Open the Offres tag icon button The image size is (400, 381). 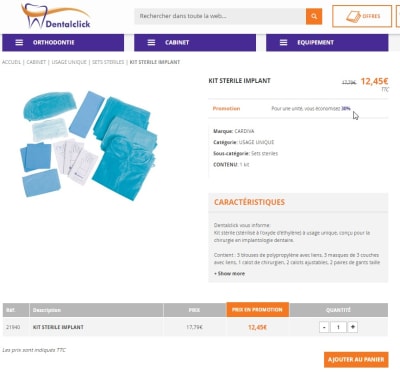(x=362, y=16)
